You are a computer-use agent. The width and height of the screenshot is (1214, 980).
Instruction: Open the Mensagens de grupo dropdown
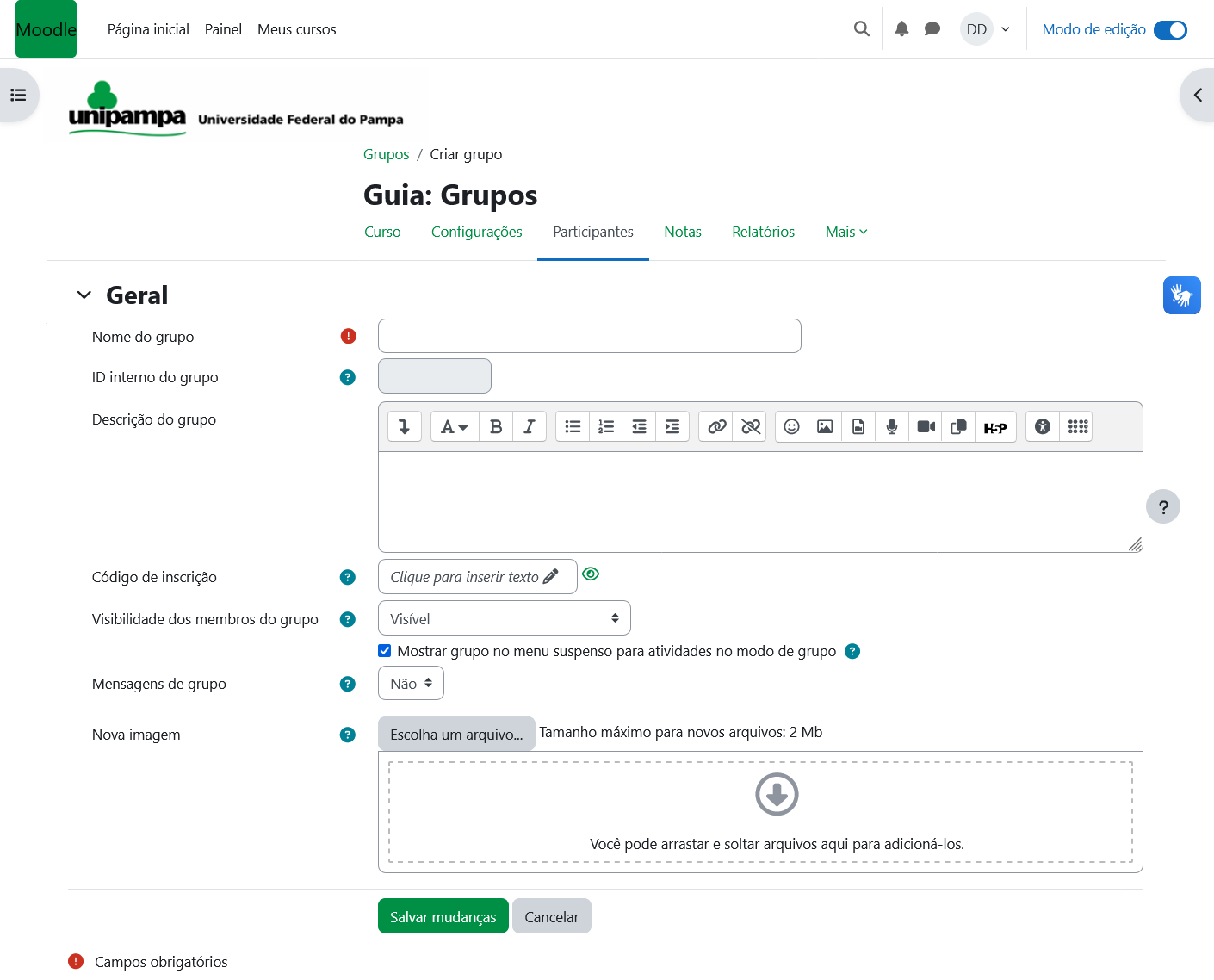click(x=411, y=684)
